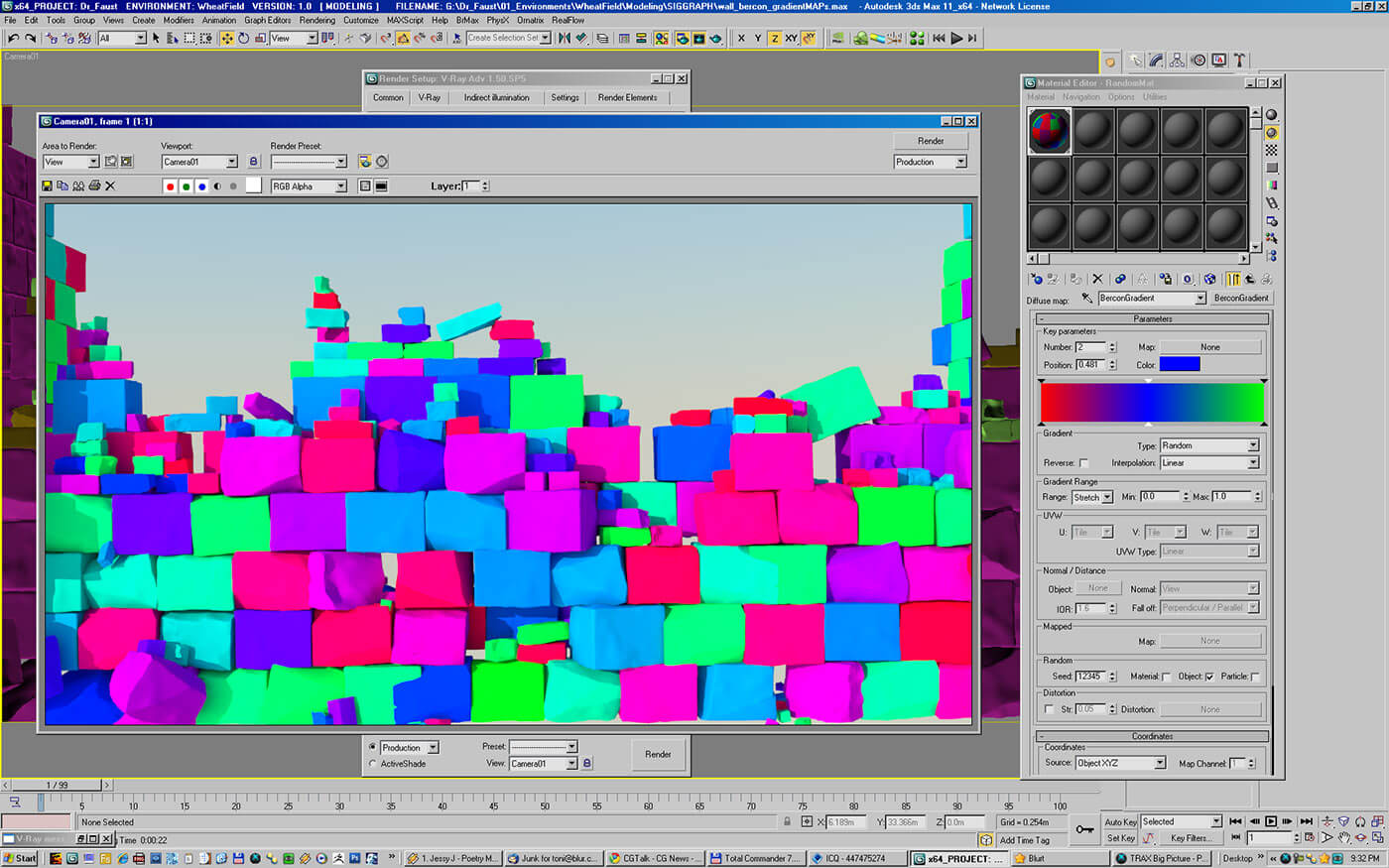Pick material with the eyedropper icon
This screenshot has height=868, width=1389.
1087,298
